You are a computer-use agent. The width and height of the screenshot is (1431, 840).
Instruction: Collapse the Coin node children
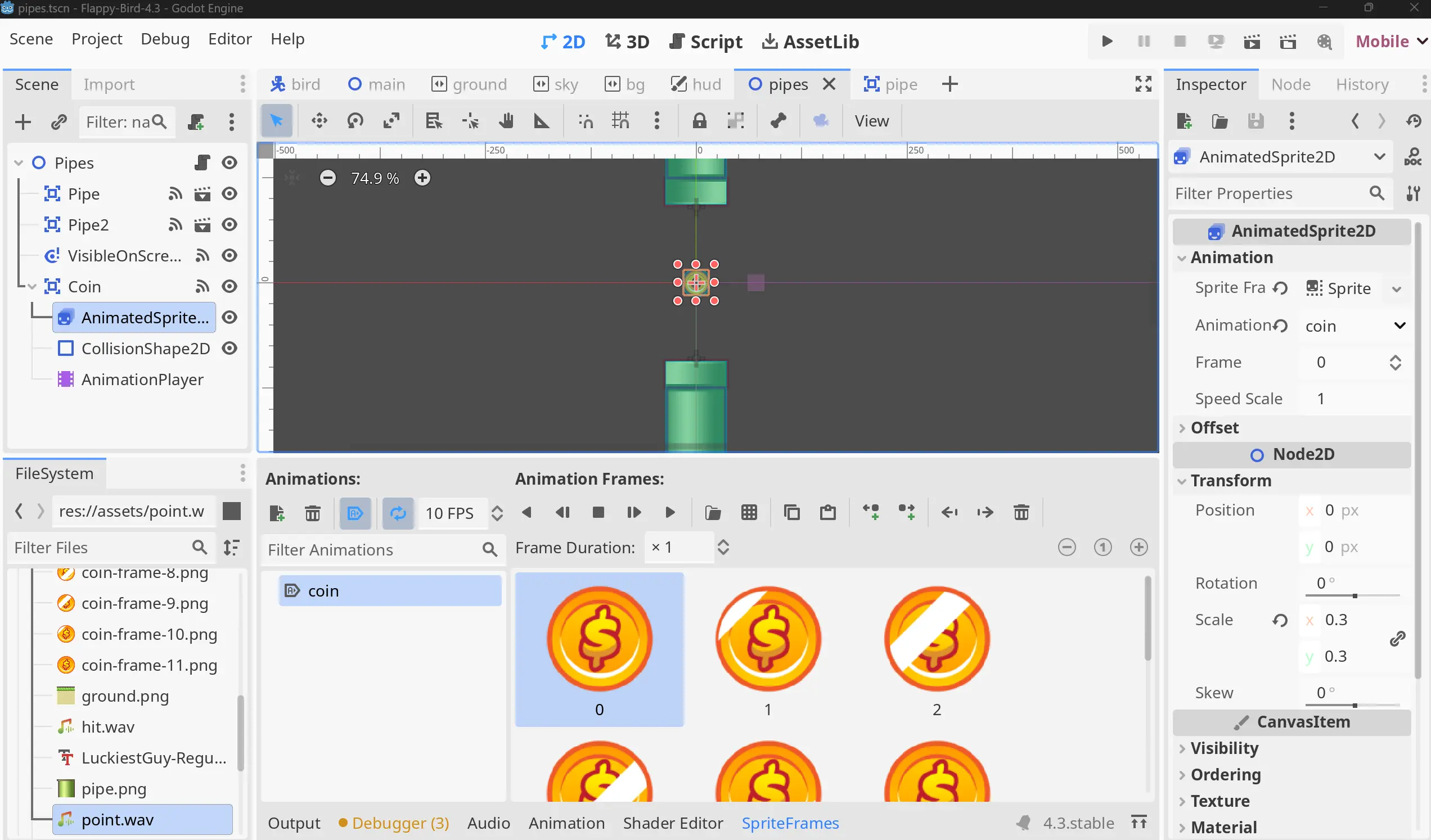tap(33, 287)
